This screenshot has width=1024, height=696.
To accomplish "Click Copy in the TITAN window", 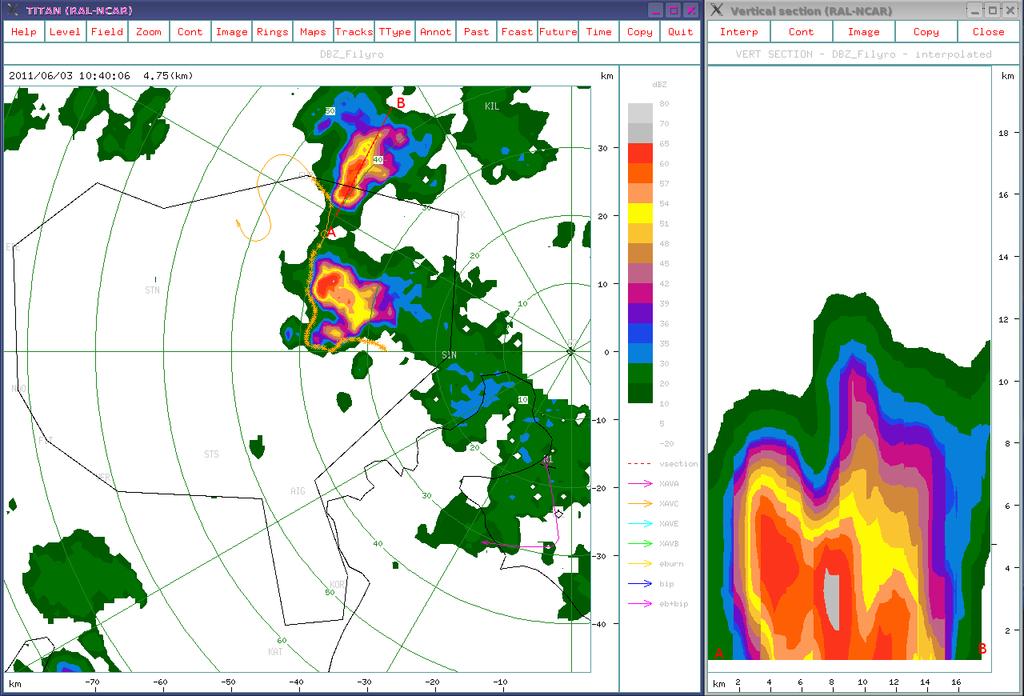I will (x=639, y=31).
